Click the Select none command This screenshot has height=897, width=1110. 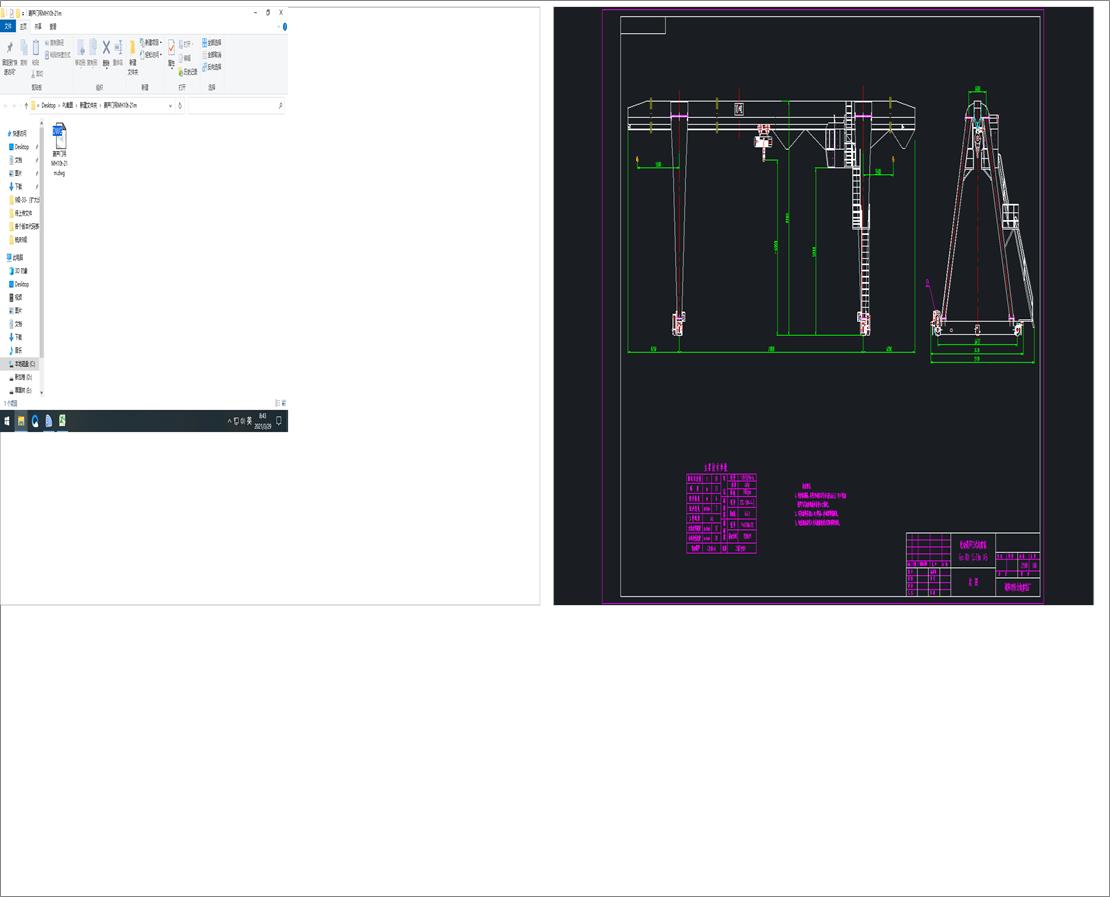(x=212, y=55)
